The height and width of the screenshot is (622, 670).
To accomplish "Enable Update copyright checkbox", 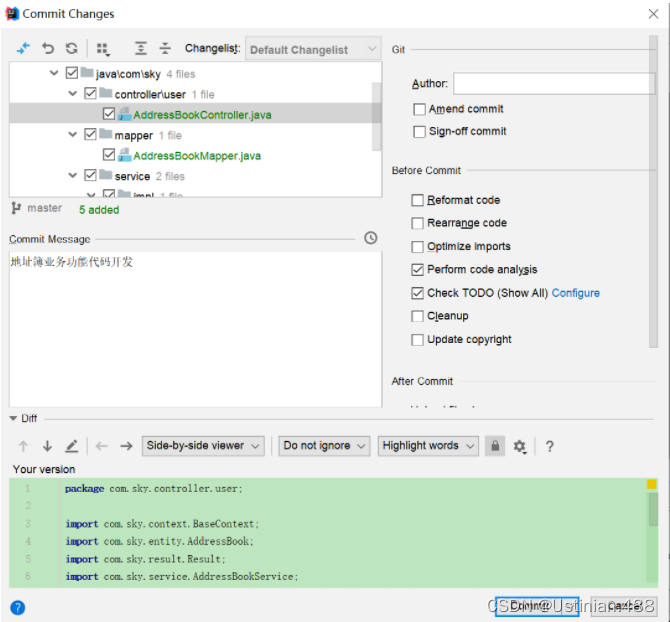I will (x=417, y=340).
